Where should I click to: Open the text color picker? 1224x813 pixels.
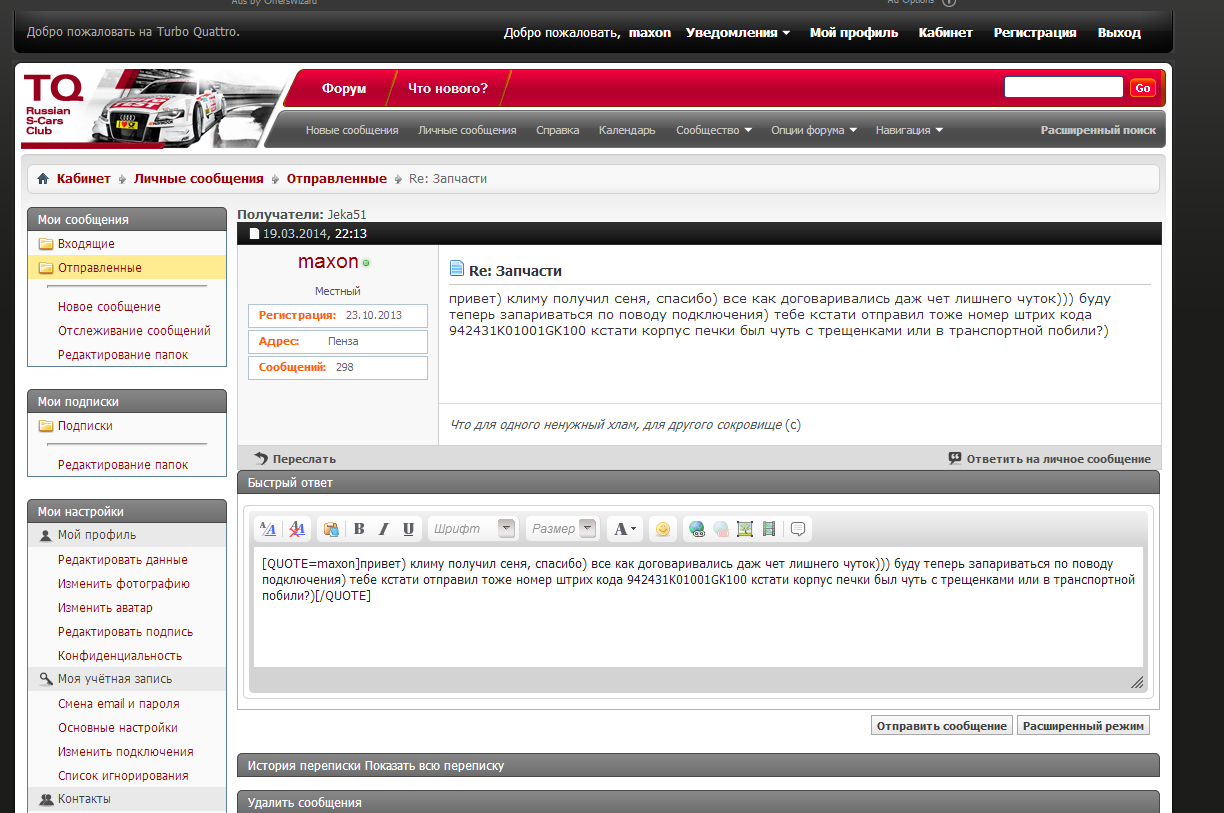[x=625, y=529]
